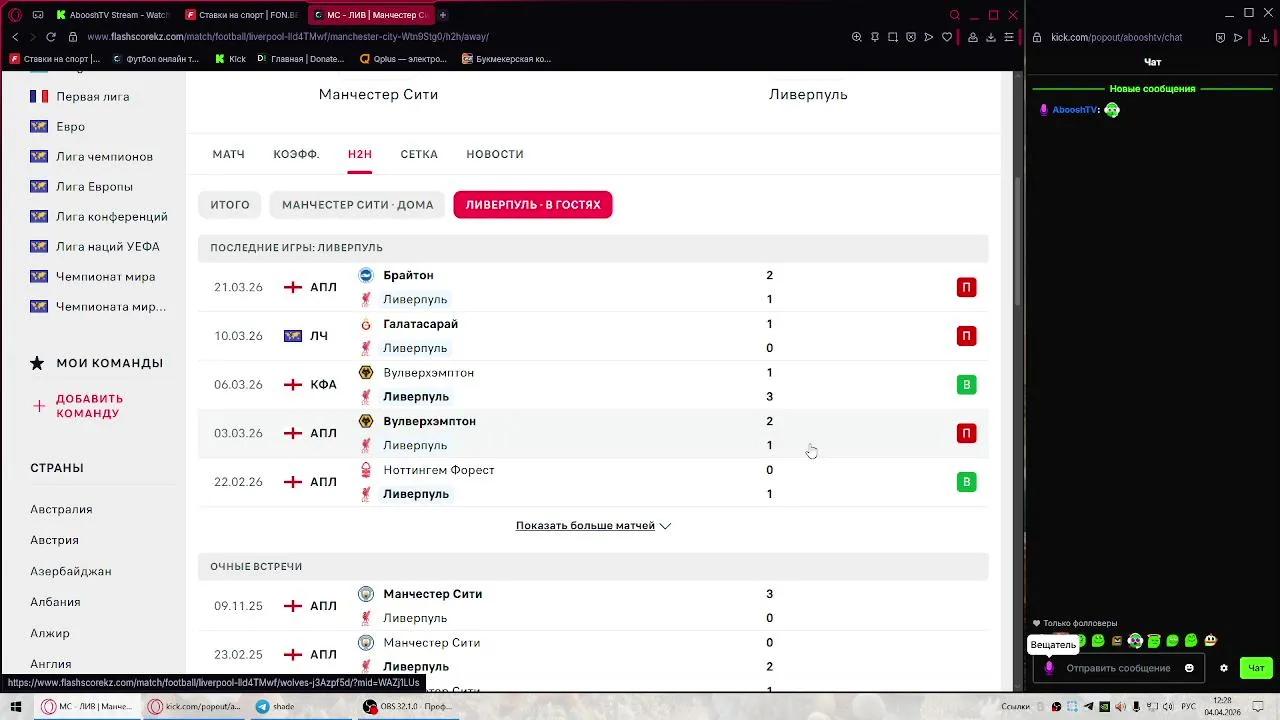Image resolution: width=1280 pixels, height=720 pixels.
Task: Click the zoom magnifier icon in address bar
Action: click(856, 37)
